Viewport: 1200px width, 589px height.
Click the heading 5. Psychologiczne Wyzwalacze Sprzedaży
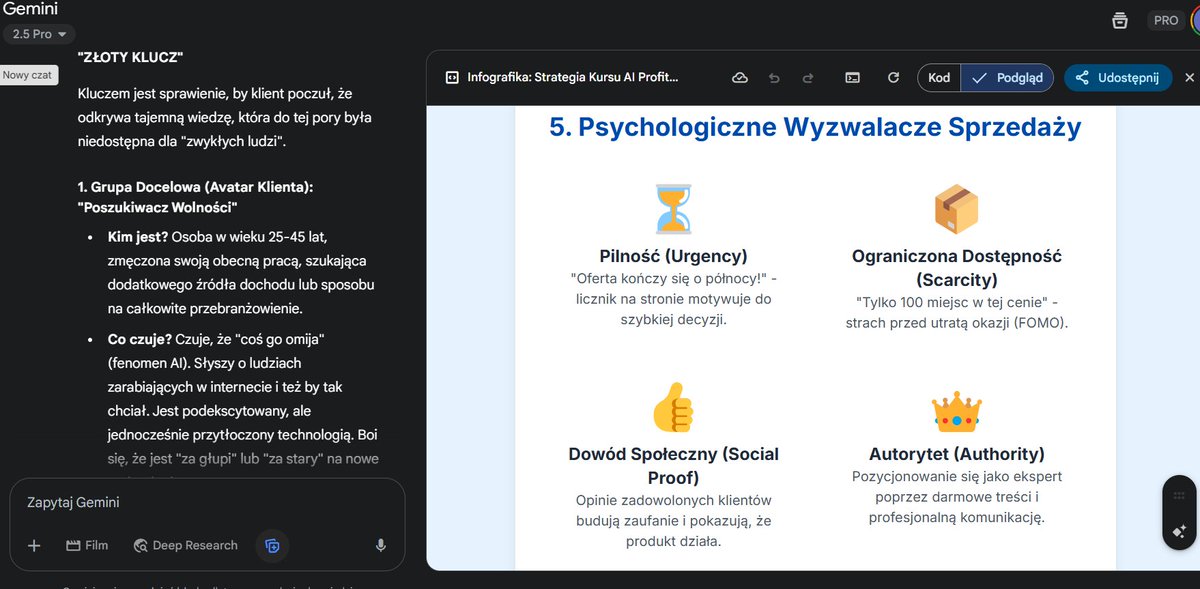click(815, 128)
